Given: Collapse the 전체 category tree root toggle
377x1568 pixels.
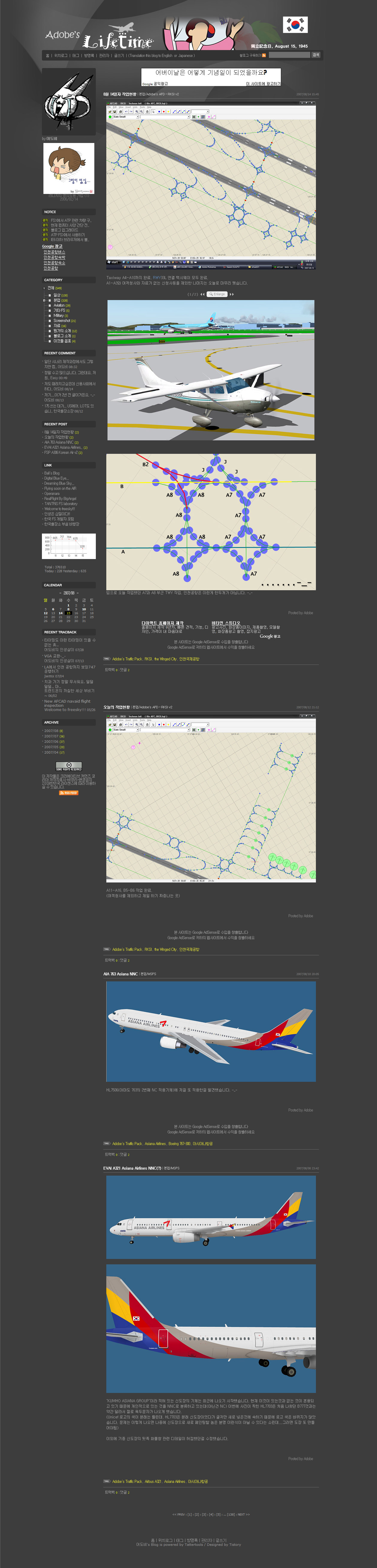Looking at the screenshot, I should [x=44, y=288].
